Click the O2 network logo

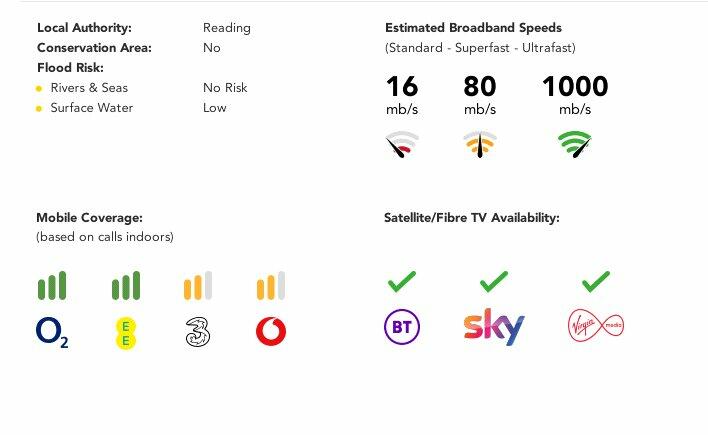(x=52, y=332)
